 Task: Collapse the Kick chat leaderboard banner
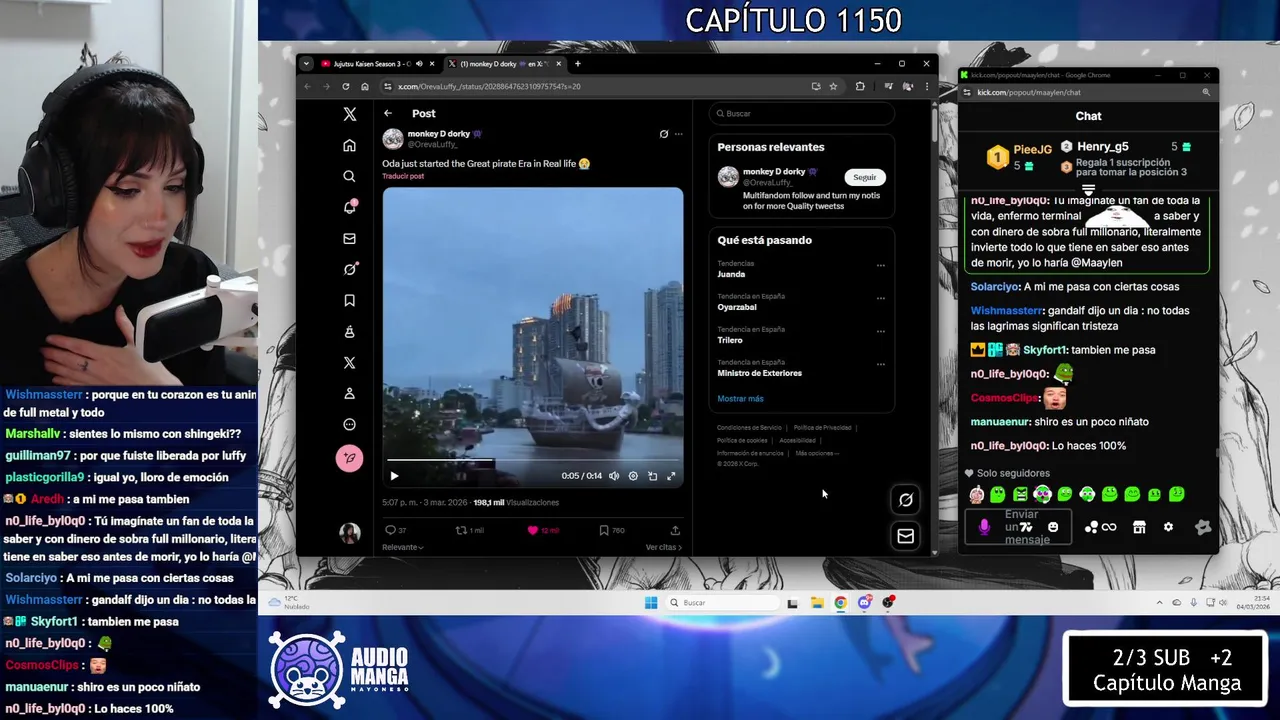point(1089,189)
